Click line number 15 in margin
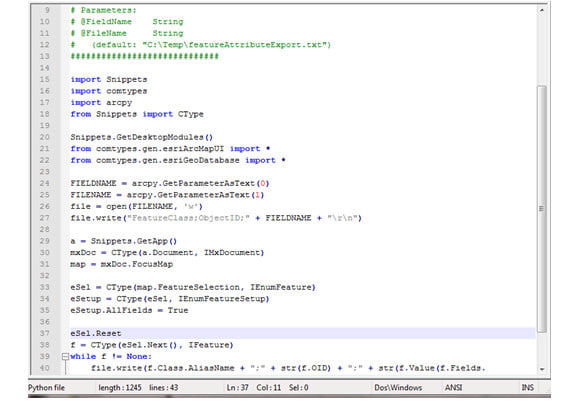 tap(45, 80)
